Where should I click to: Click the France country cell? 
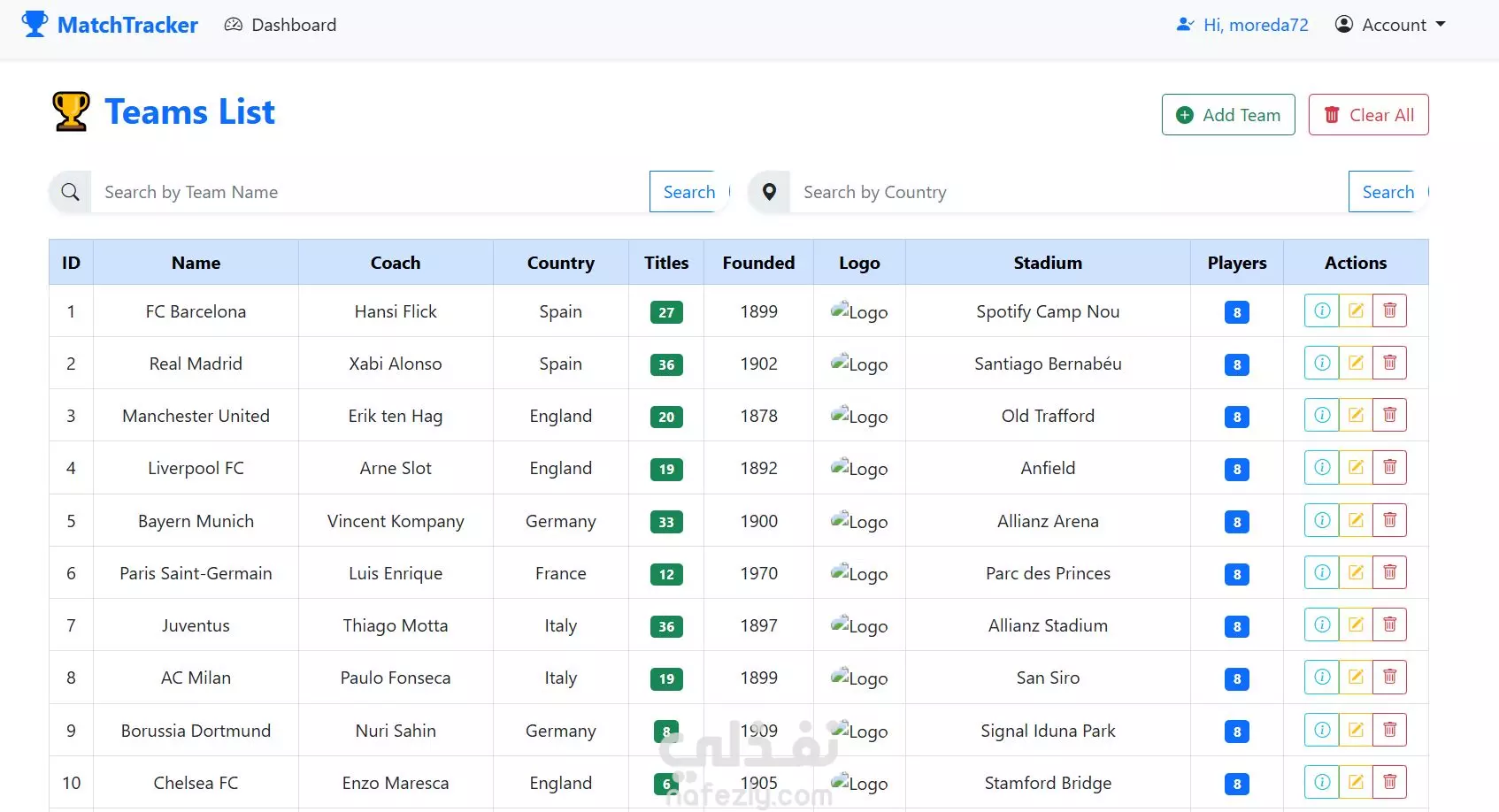point(561,573)
